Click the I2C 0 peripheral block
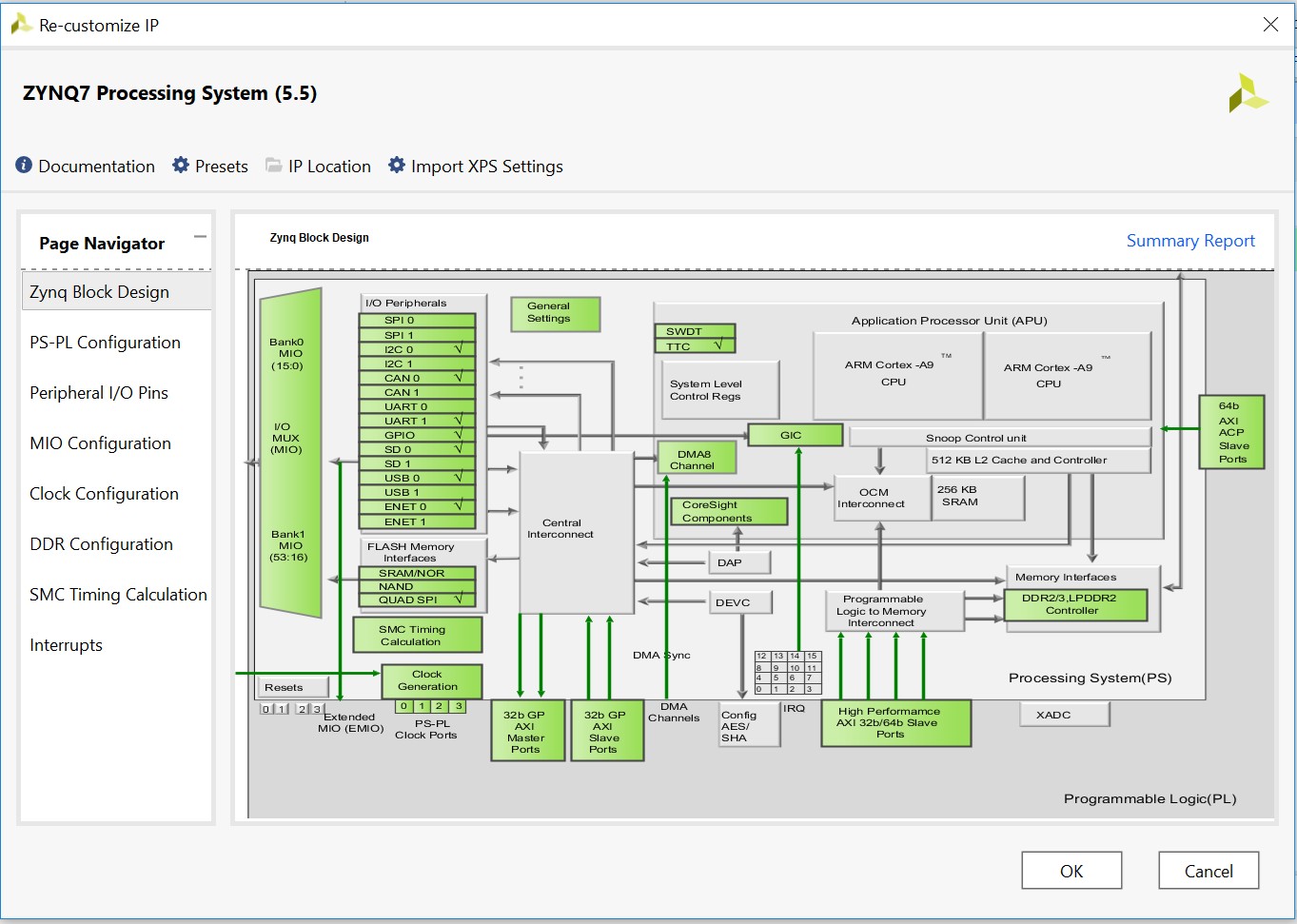The height and width of the screenshot is (924, 1297). point(416,349)
